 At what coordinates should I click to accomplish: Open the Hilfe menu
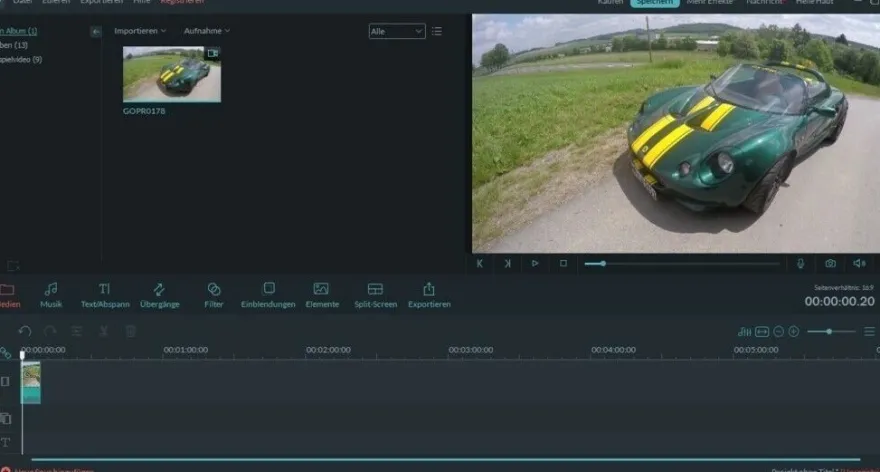point(142,2)
